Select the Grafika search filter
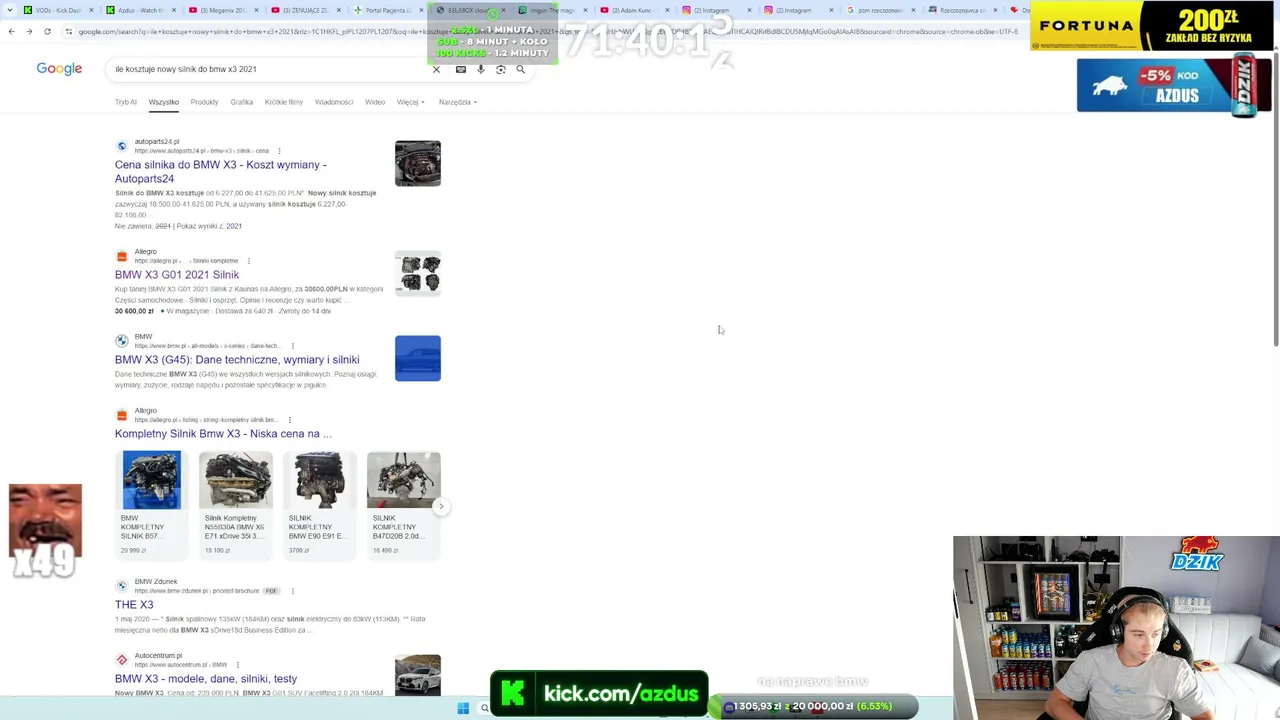The image size is (1280, 720). coord(241,102)
